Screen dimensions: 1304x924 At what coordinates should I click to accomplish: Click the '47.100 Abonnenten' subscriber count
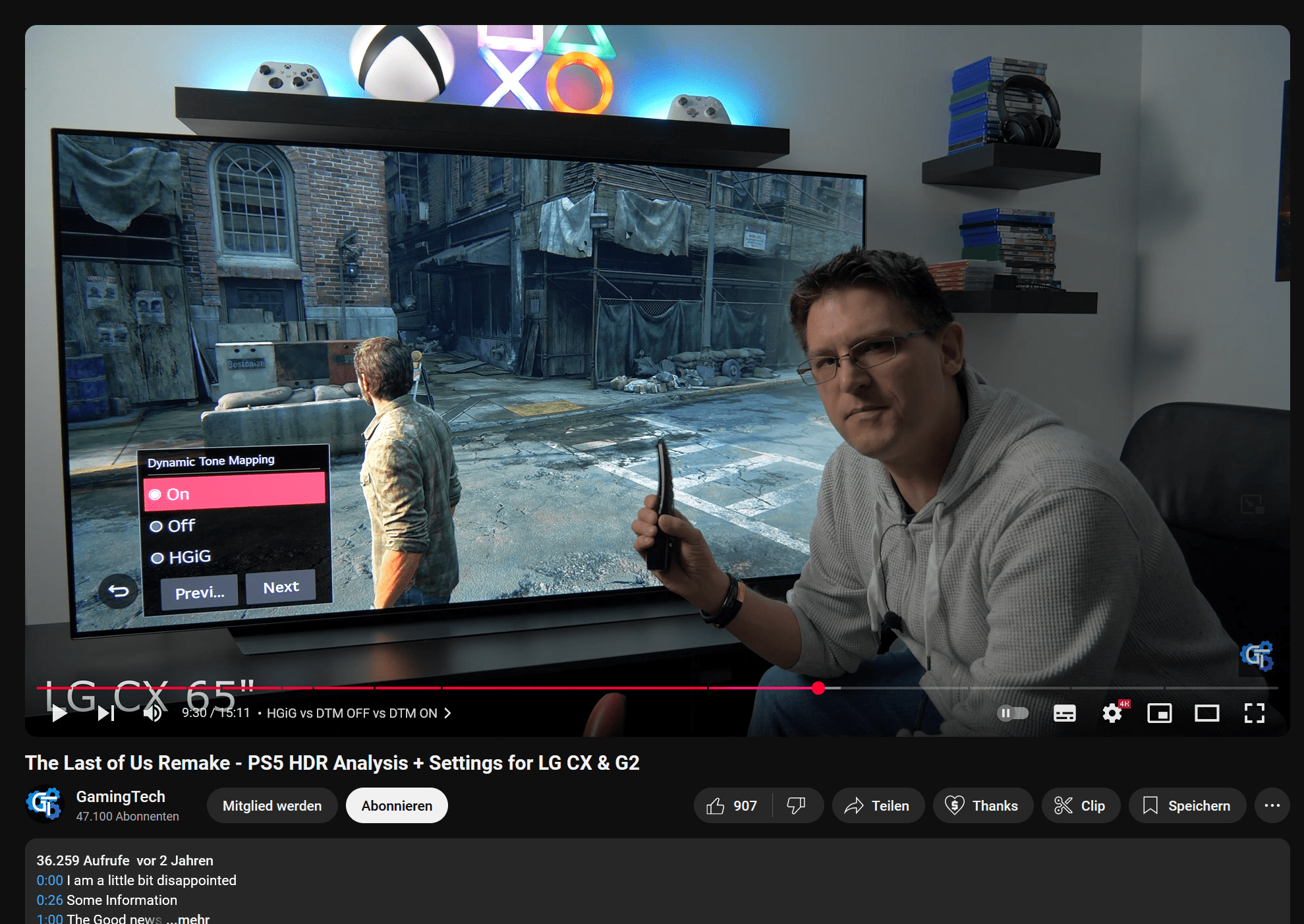point(127,817)
